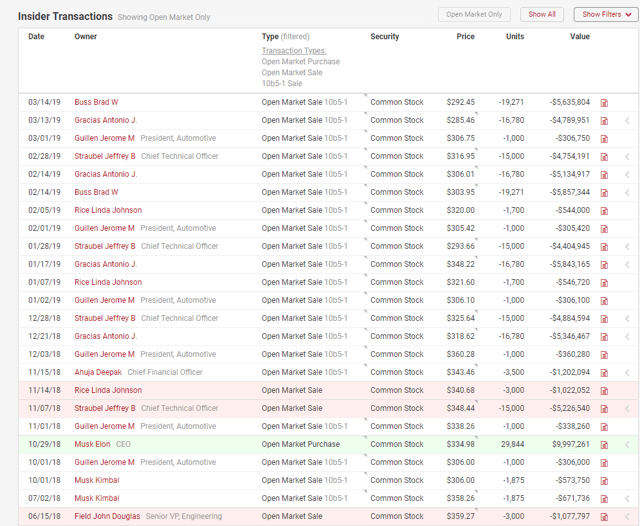Select units 29,844 in Musk Elon row
The width and height of the screenshot is (640, 526).
(x=513, y=444)
